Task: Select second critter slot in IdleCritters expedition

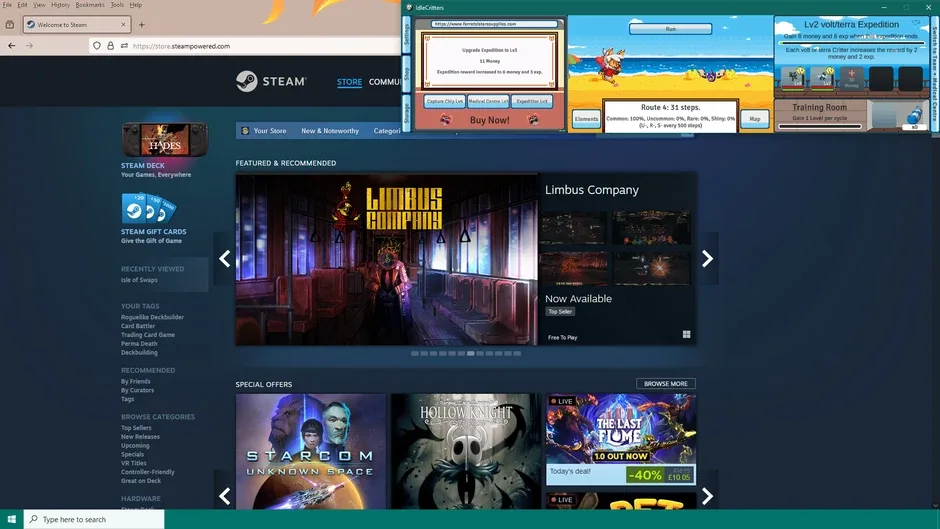Action: click(x=822, y=79)
